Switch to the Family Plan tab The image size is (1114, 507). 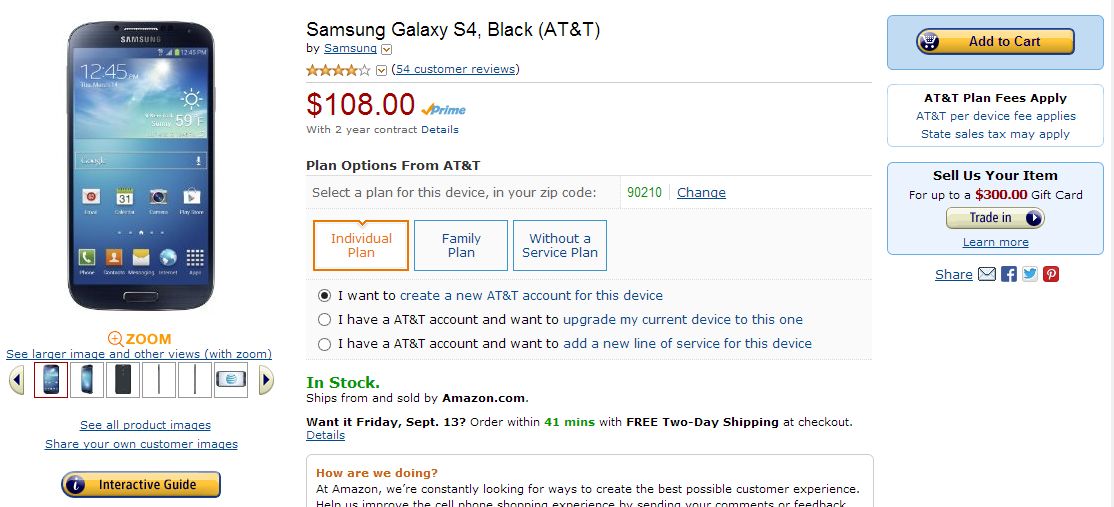pyautogui.click(x=461, y=246)
